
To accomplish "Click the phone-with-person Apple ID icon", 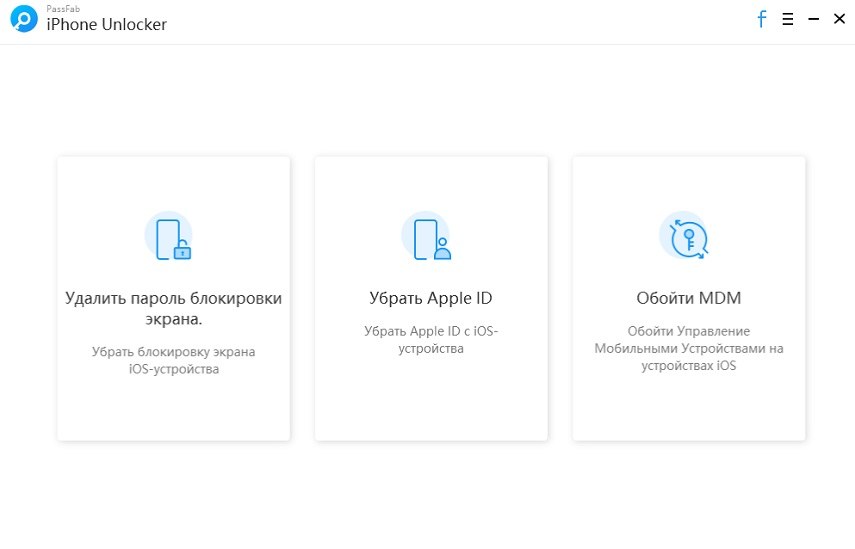I will click(427, 238).
